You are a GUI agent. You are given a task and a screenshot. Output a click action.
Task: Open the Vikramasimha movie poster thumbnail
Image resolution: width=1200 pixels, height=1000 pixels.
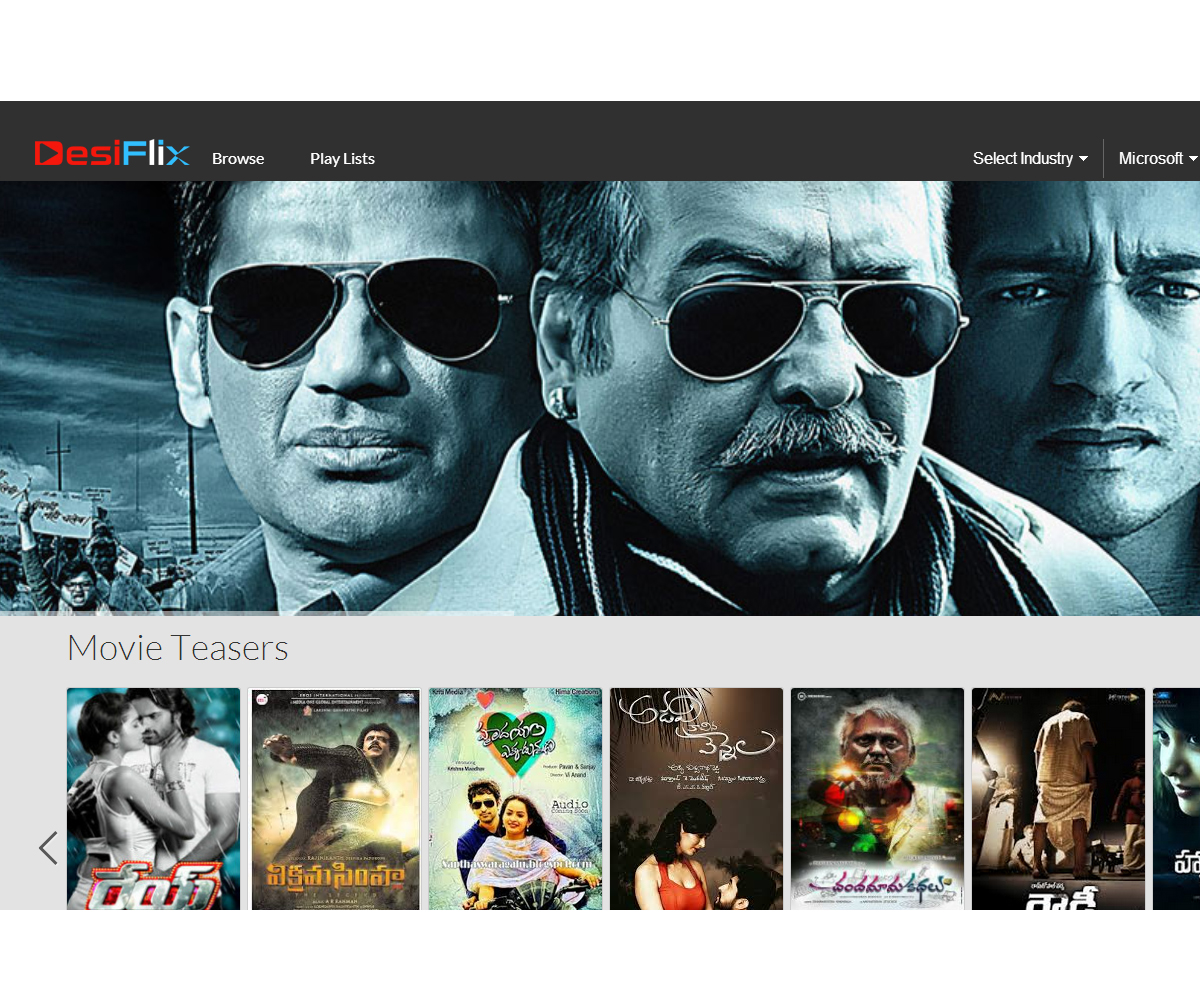334,799
